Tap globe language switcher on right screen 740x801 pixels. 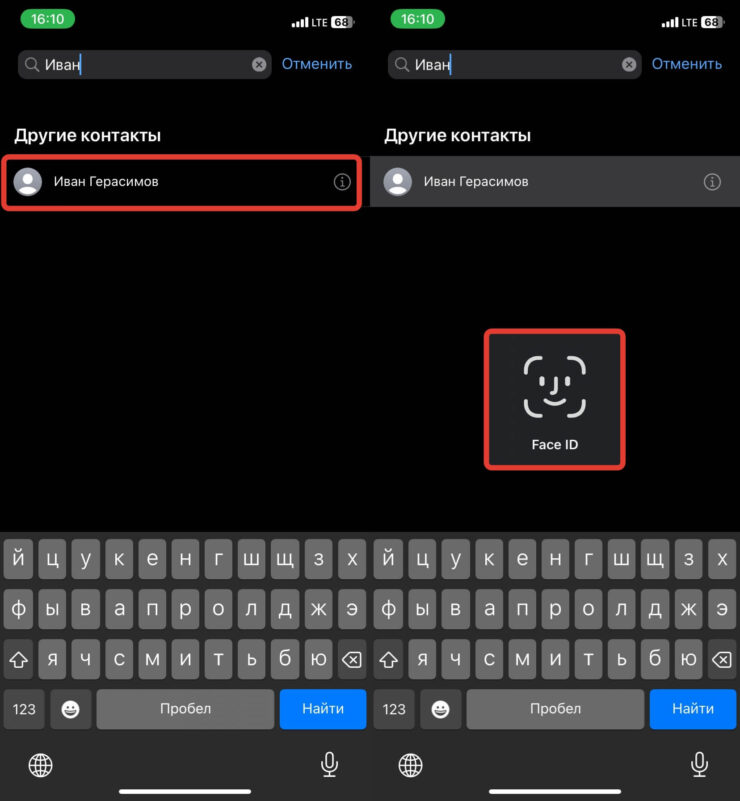411,765
